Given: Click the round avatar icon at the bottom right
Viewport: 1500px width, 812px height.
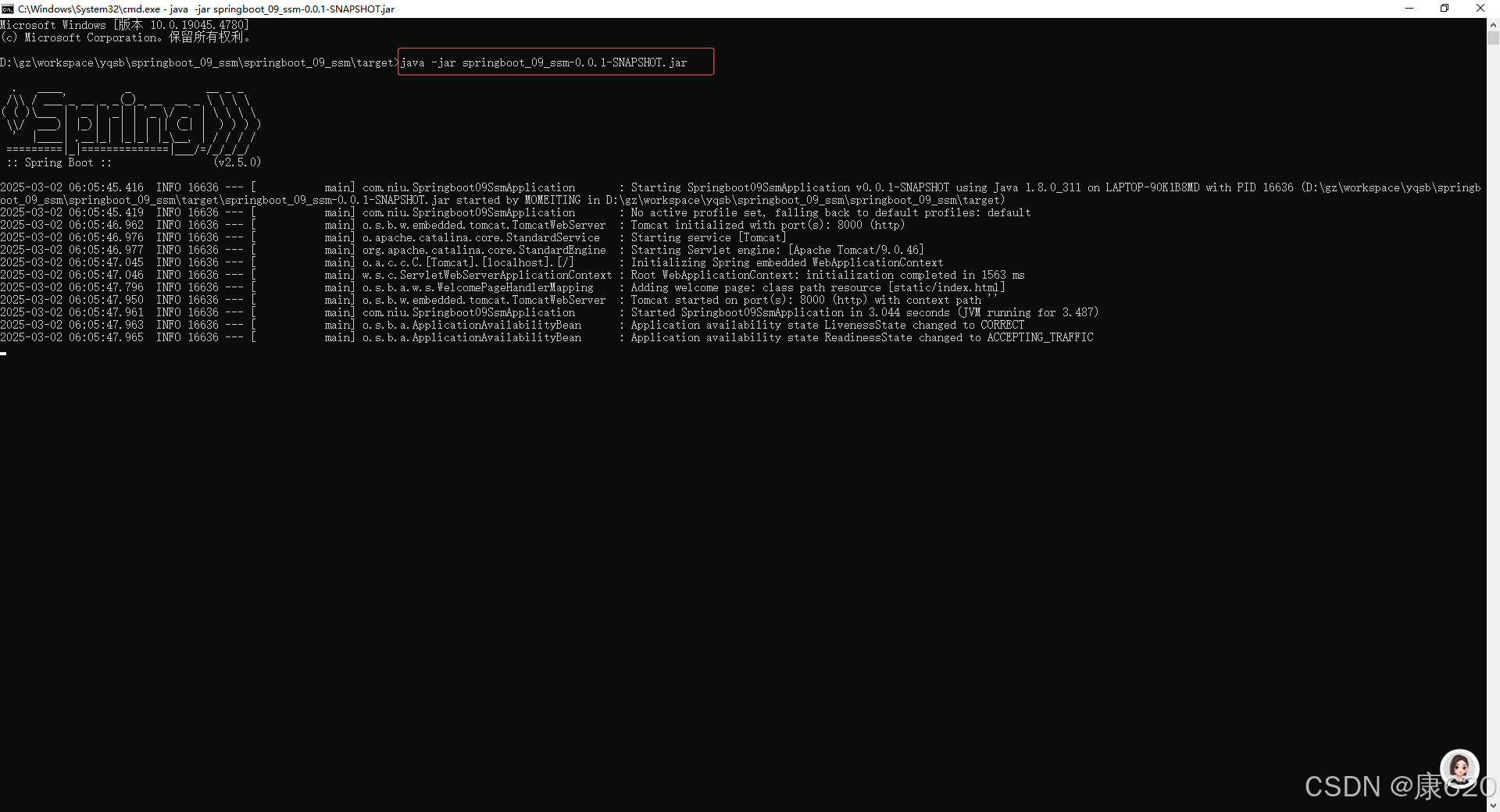Looking at the screenshot, I should 1459,768.
